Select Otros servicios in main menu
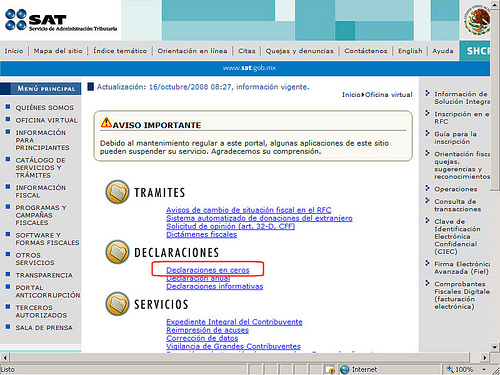This screenshot has height=375, width=500. [35, 259]
